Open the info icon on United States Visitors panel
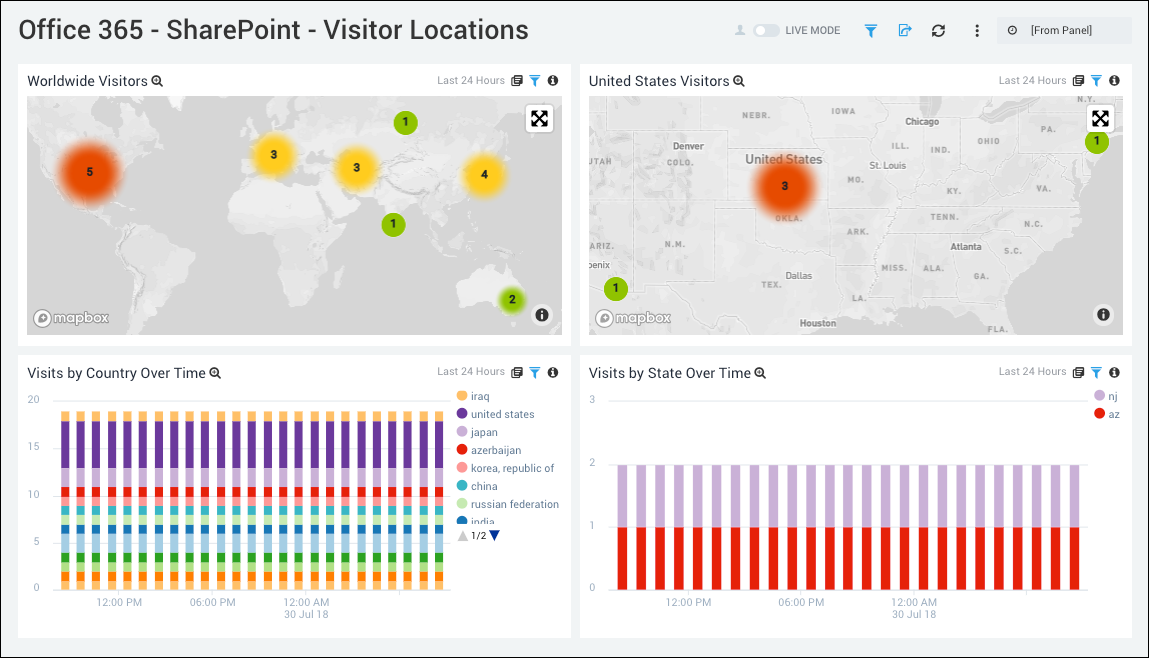The height and width of the screenshot is (658, 1149). tap(1114, 80)
